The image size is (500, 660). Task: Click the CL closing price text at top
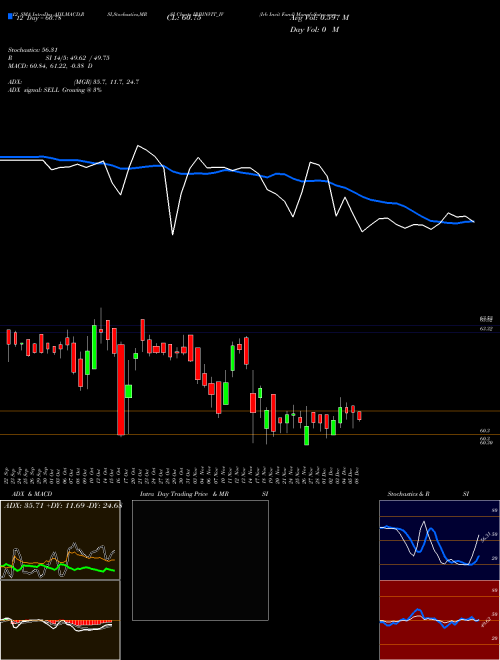tap(185, 18)
